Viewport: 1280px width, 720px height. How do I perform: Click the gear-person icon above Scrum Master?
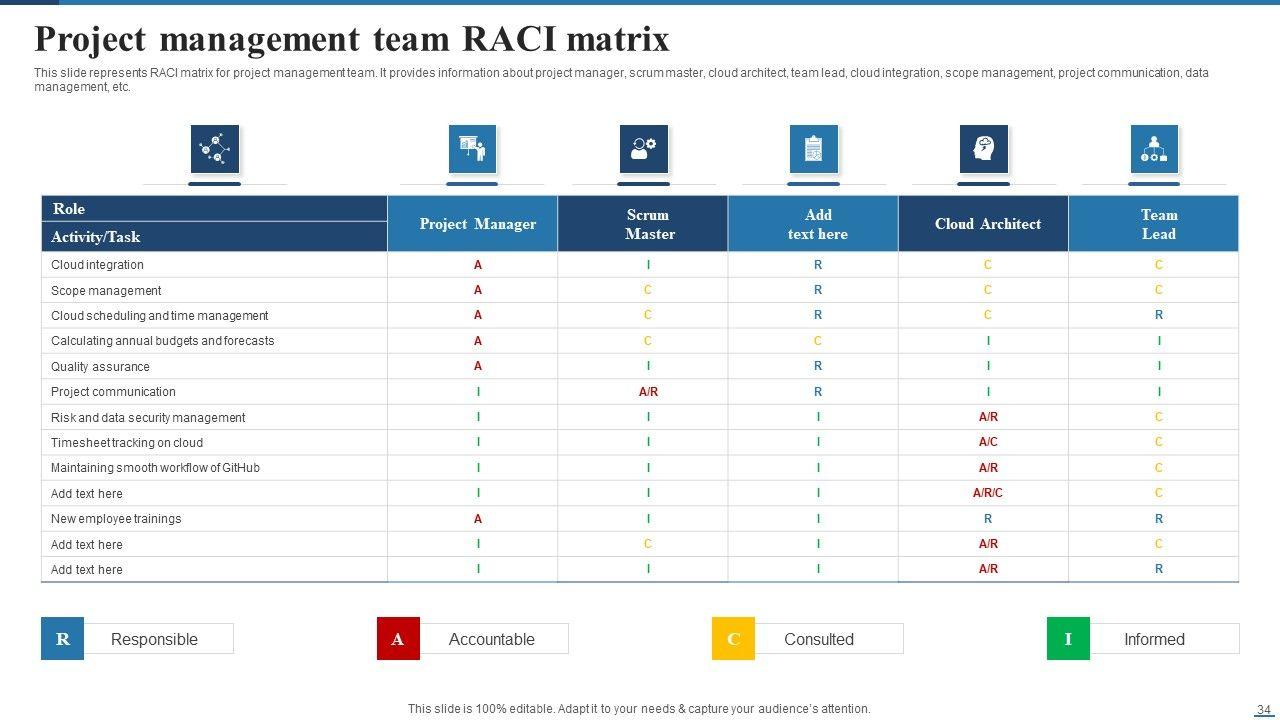click(x=643, y=149)
